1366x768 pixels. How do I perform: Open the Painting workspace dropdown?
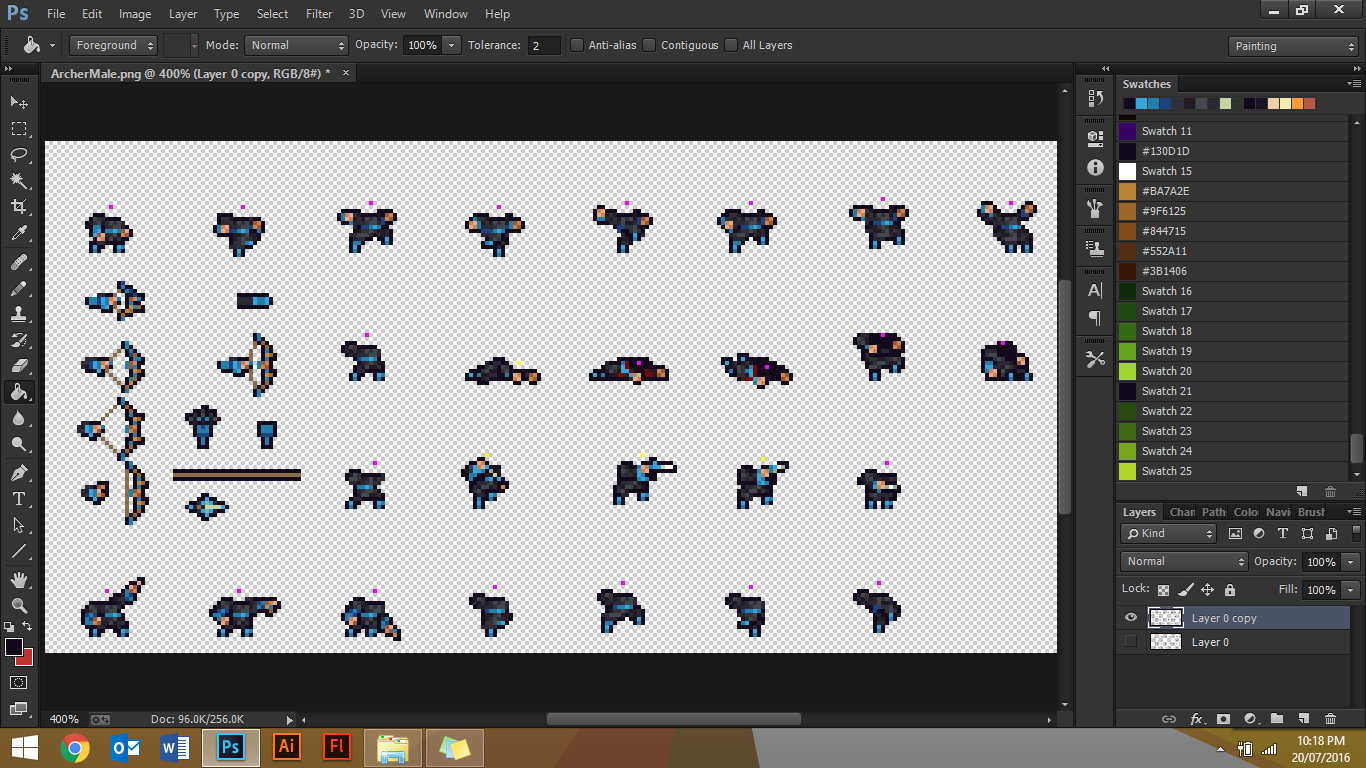coord(1293,46)
